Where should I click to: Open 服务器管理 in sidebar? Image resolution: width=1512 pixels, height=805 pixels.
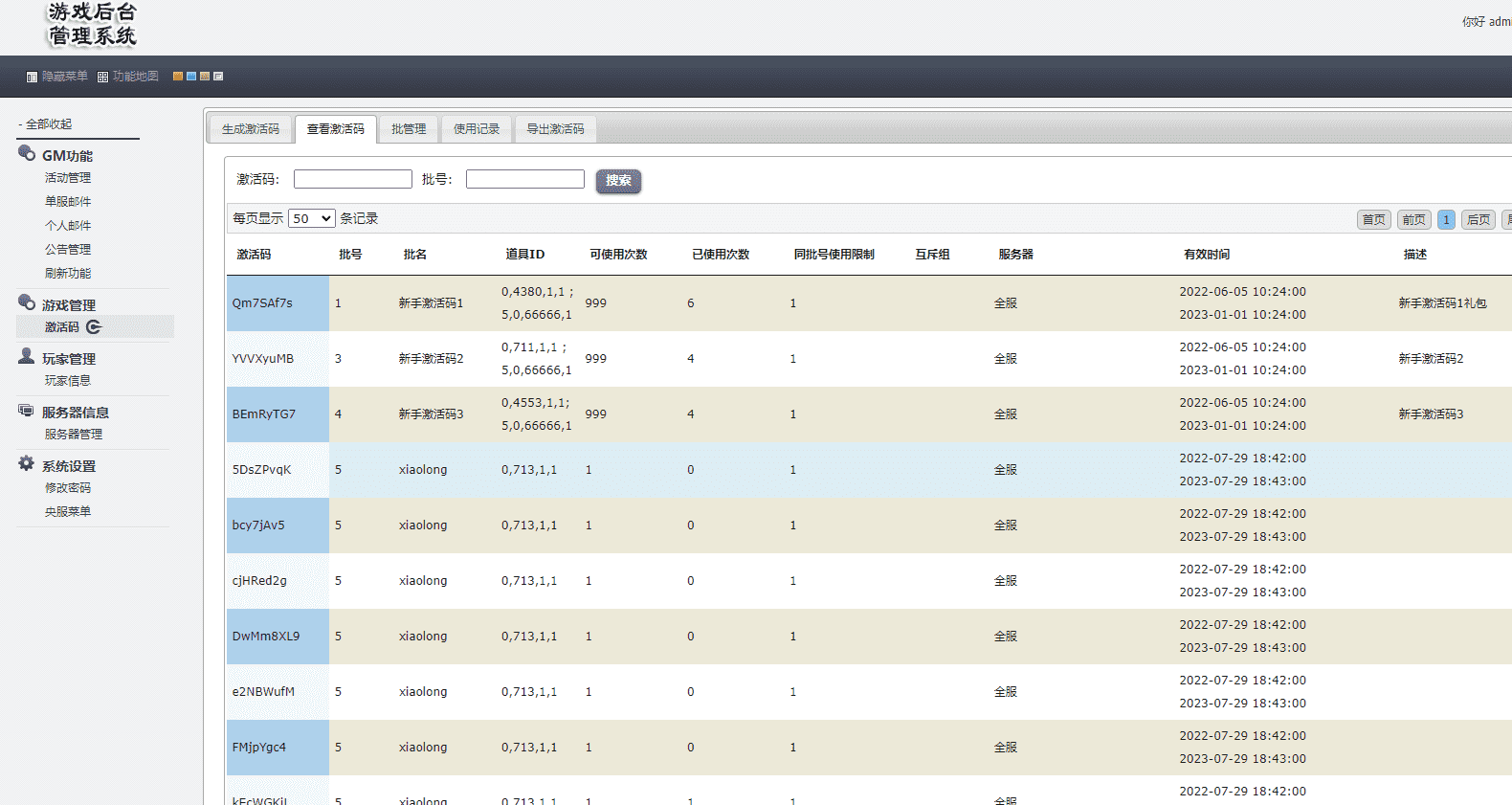tap(74, 435)
